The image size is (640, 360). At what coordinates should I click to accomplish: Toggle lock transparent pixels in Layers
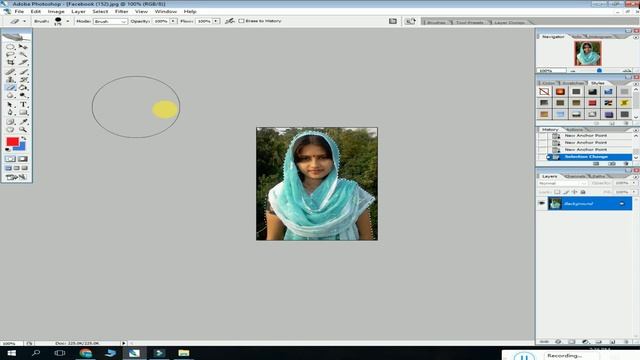(557, 192)
